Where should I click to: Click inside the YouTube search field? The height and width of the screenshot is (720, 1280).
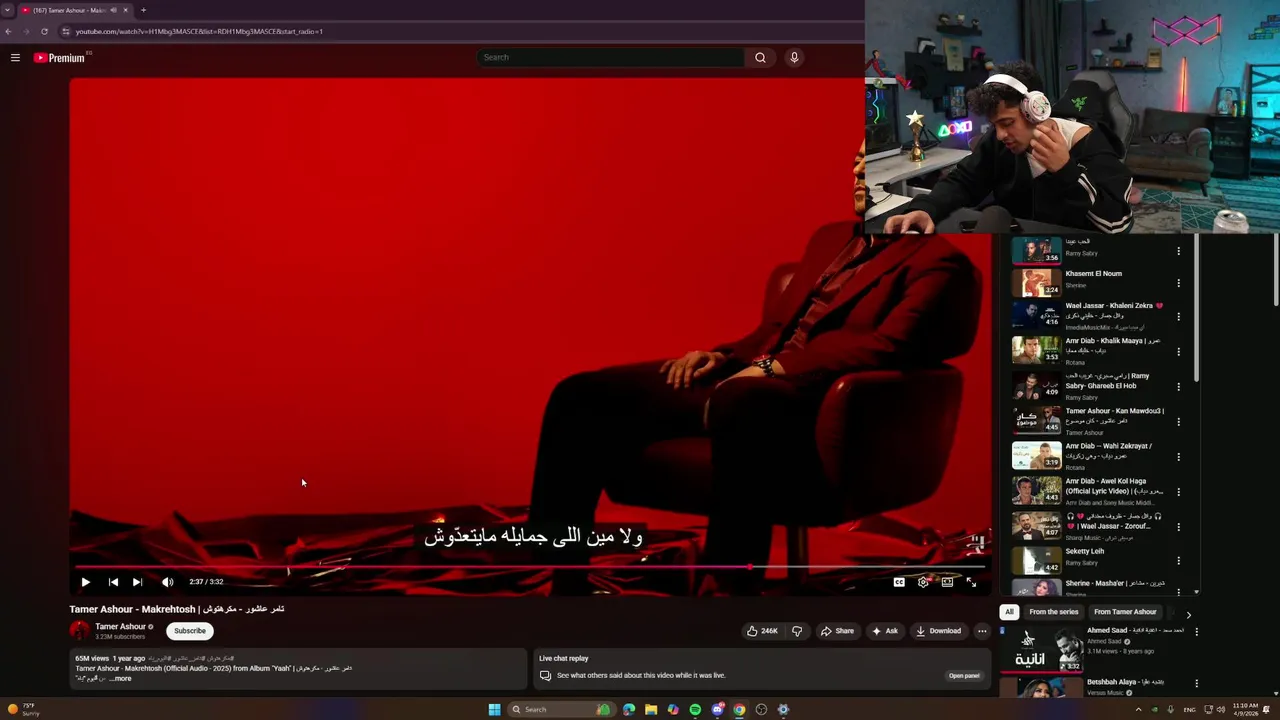(x=610, y=57)
